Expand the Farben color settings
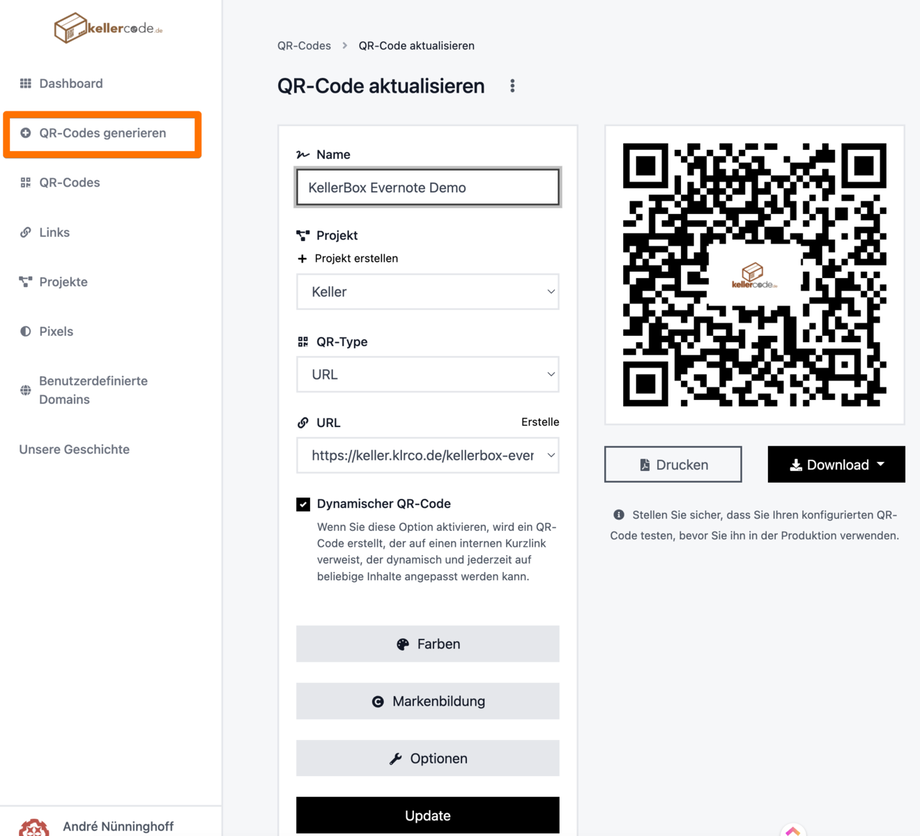 427,644
